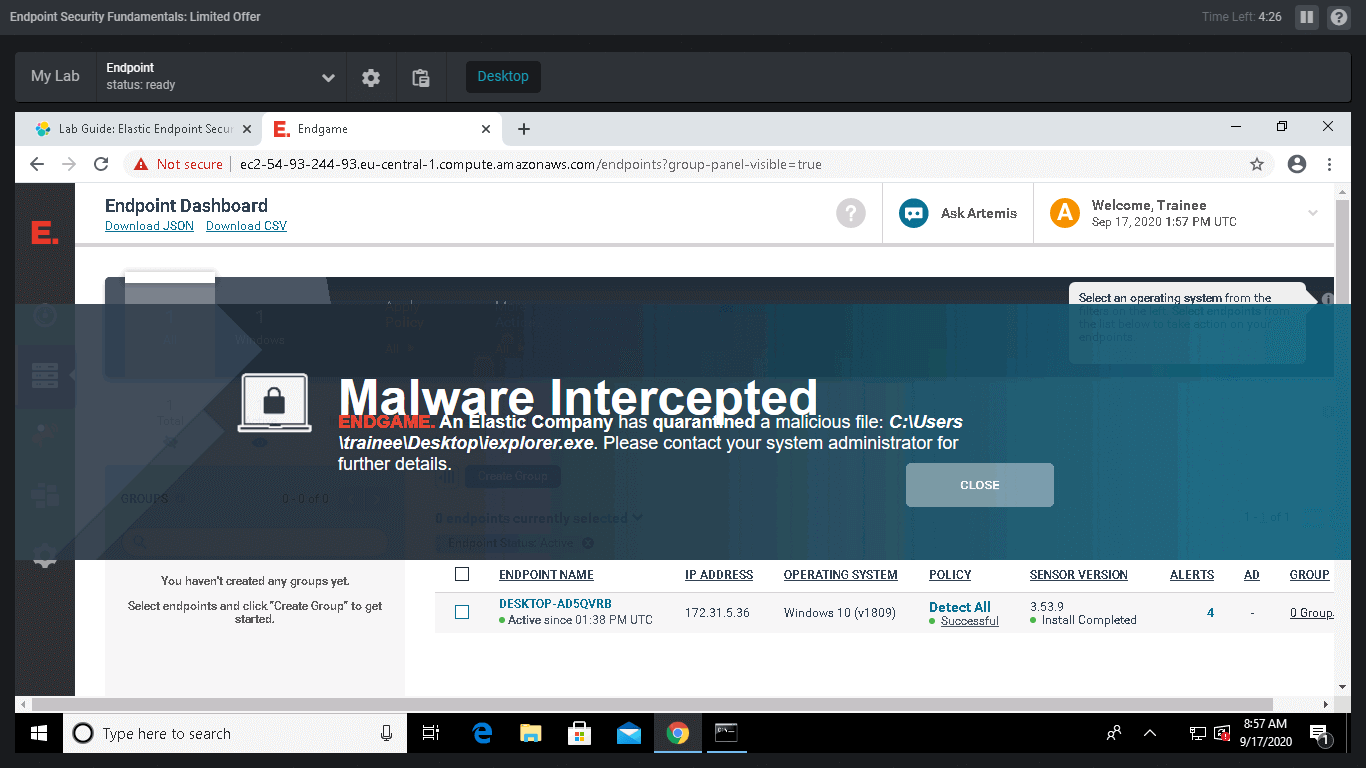Switch to the Lab Guide browser tab
The width and height of the screenshot is (1366, 768).
138,129
